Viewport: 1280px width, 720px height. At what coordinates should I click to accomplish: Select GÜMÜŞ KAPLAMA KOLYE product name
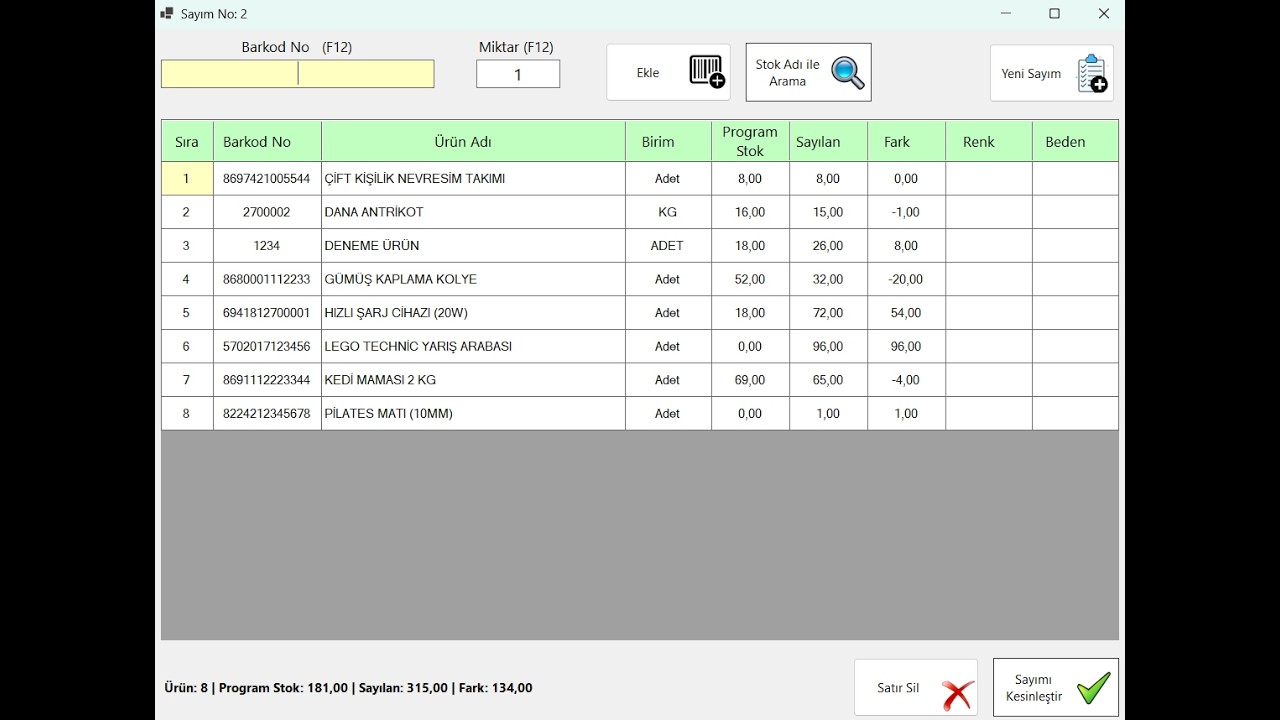[401, 279]
